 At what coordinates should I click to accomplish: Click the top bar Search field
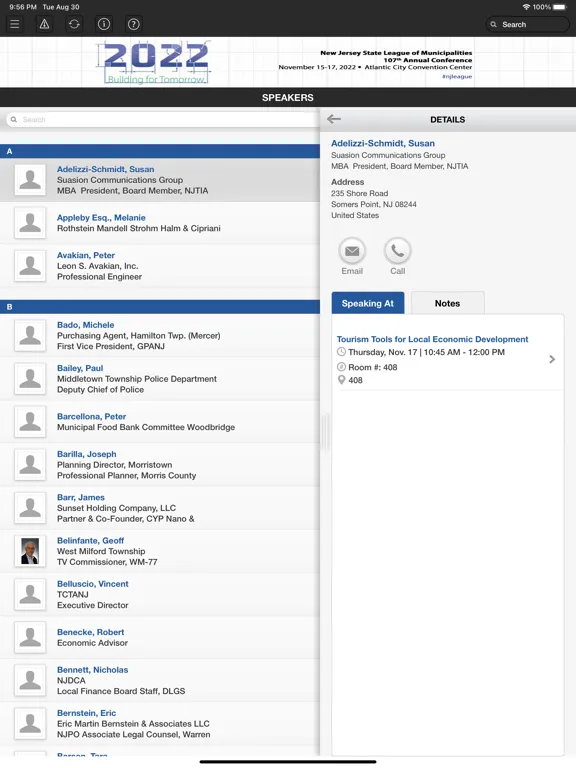pyautogui.click(x=528, y=24)
